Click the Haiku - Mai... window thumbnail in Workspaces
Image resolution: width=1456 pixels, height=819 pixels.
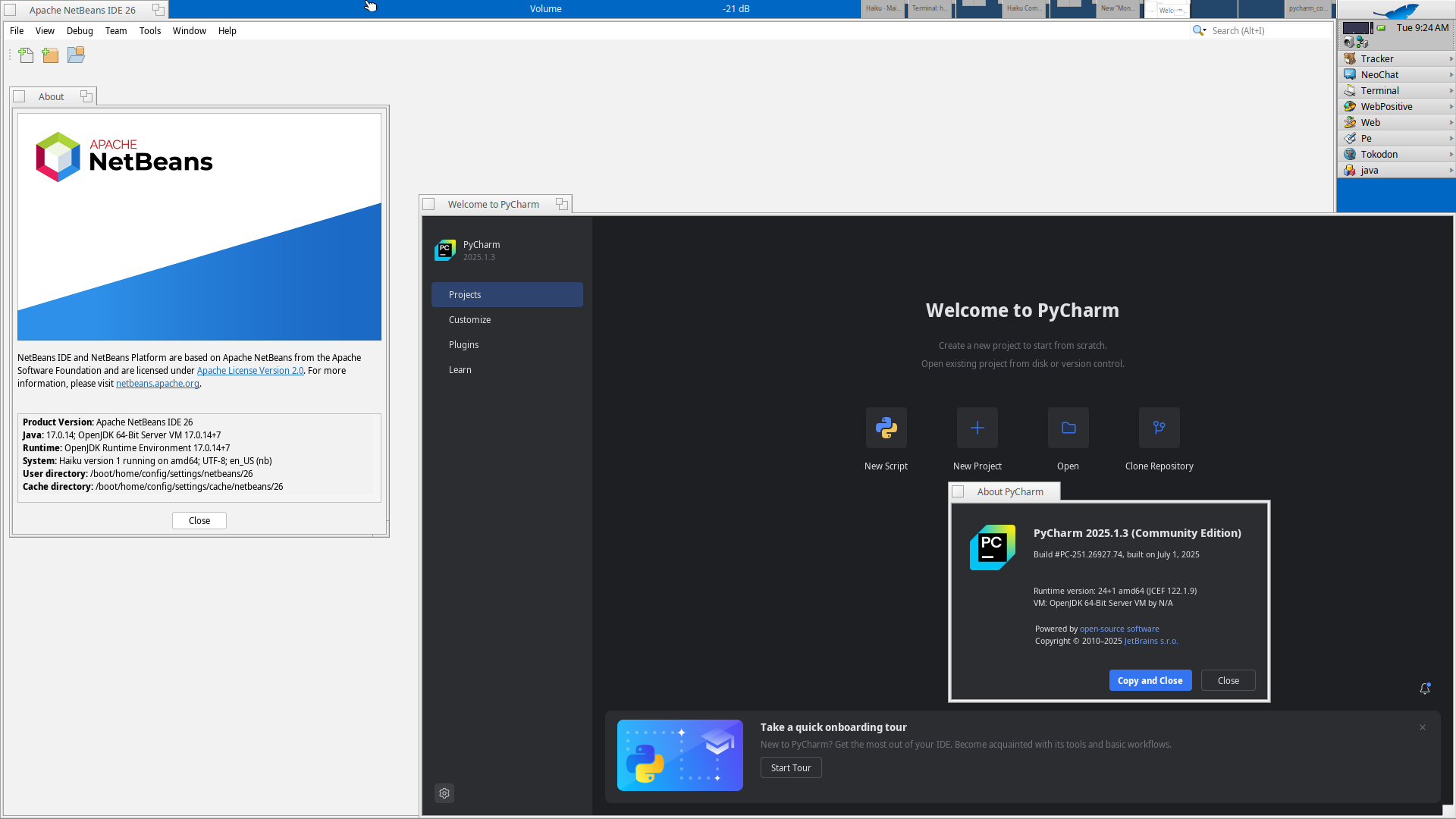(x=884, y=9)
